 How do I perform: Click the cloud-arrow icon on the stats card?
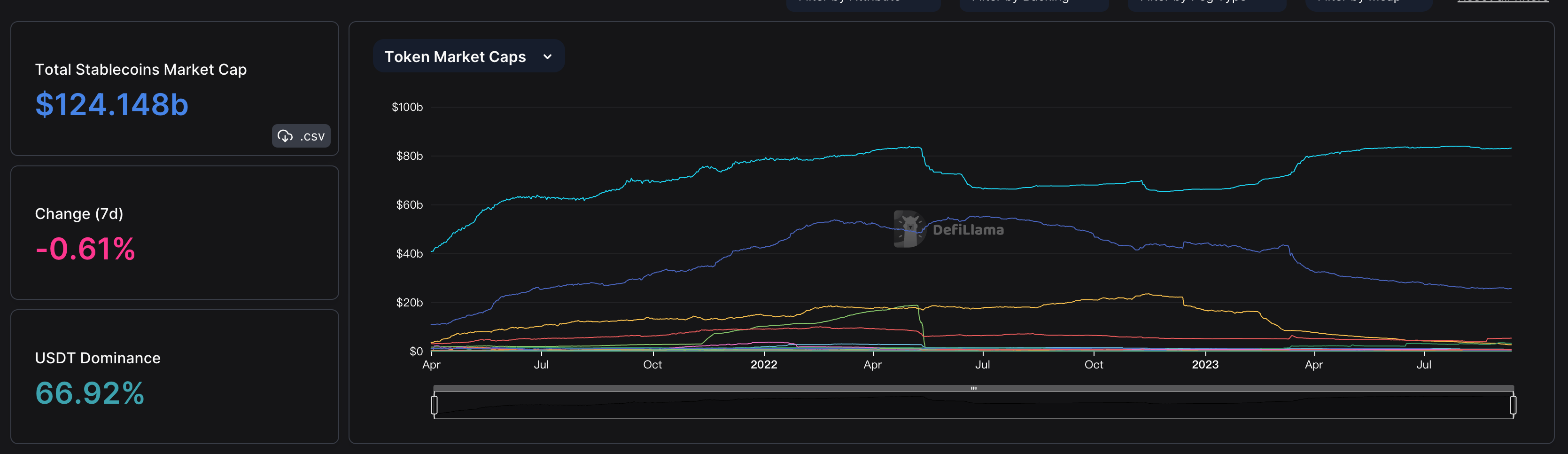pyautogui.click(x=286, y=136)
